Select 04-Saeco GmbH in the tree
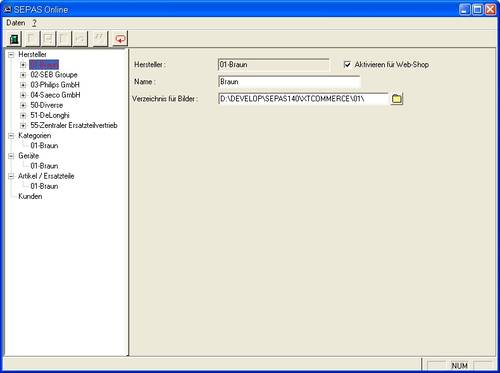Screen dimensions: 500x373 click(x=55, y=95)
